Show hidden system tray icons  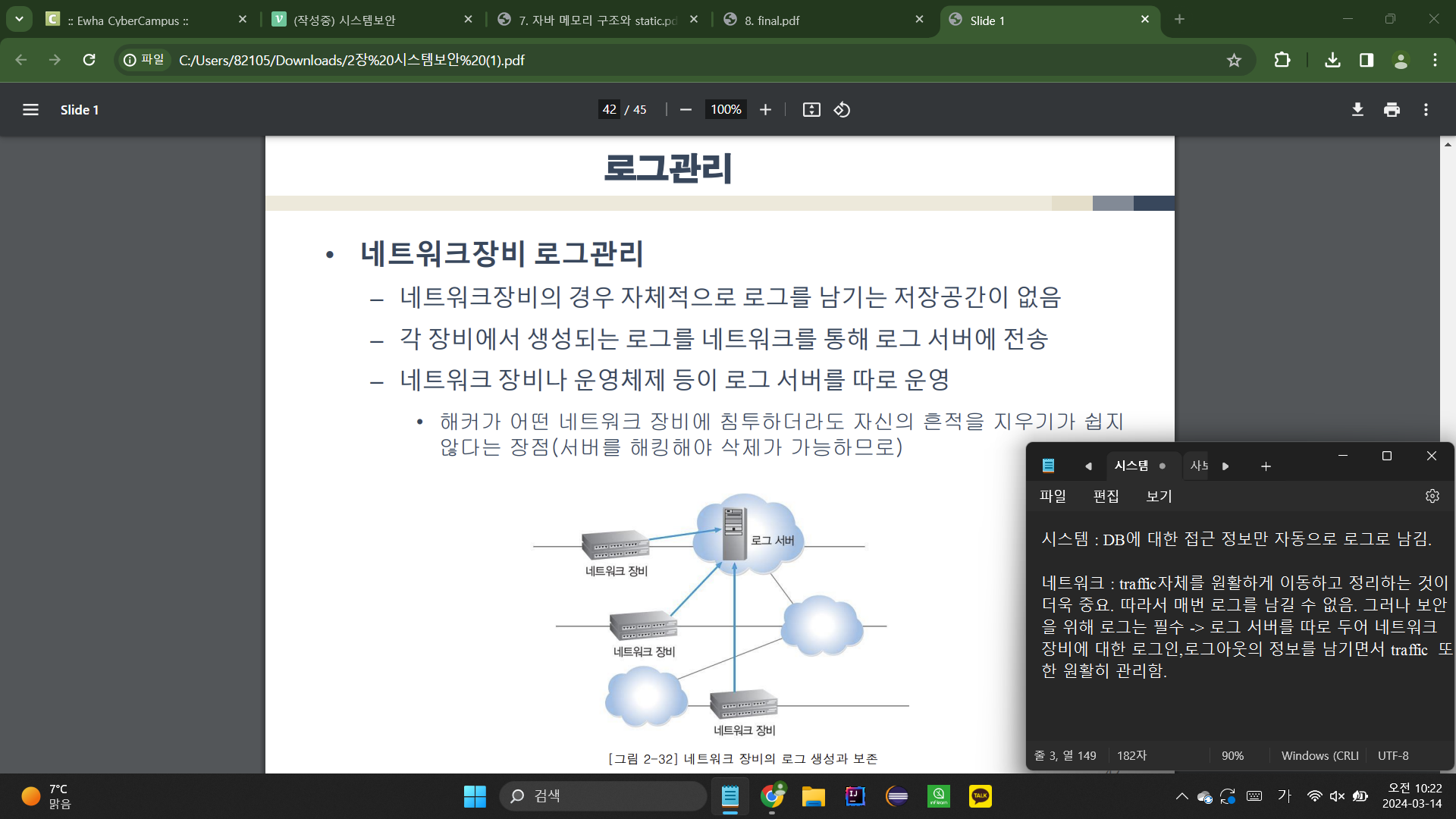tap(1181, 795)
